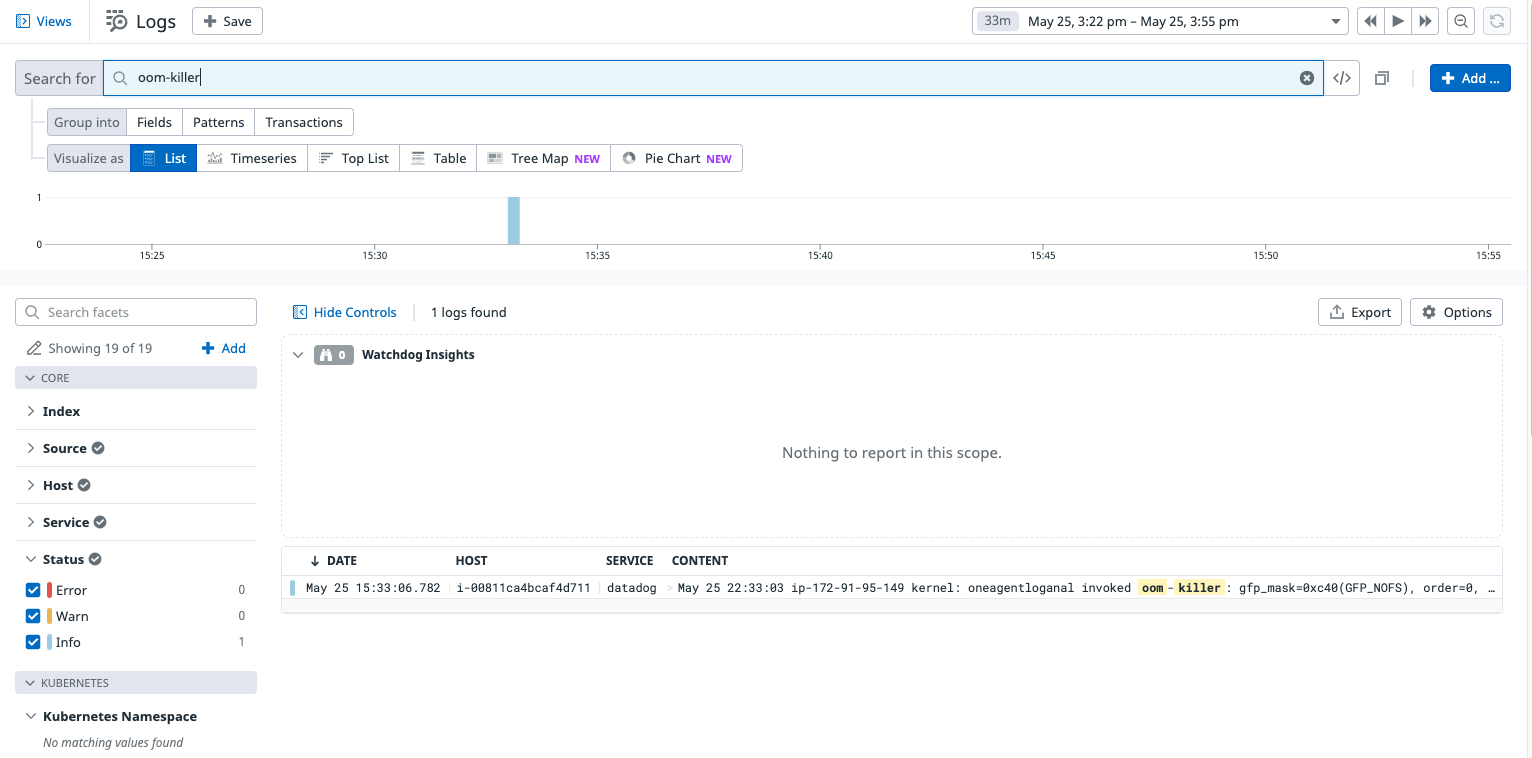Click the blue bar in the timeline histogram

pyautogui.click(x=514, y=220)
